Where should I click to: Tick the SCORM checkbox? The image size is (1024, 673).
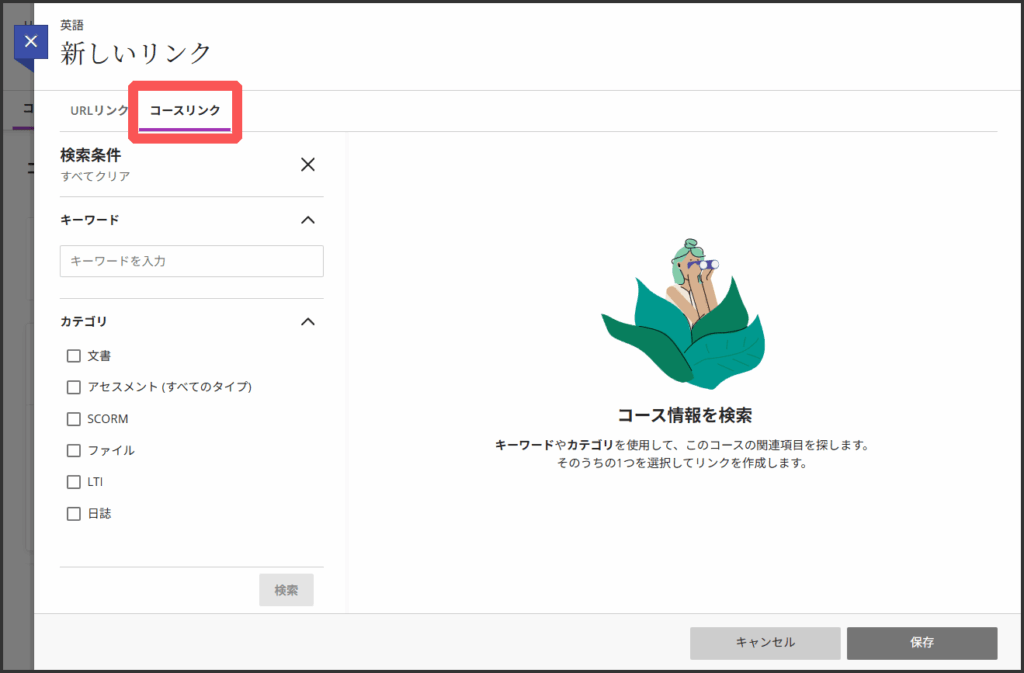point(73,419)
